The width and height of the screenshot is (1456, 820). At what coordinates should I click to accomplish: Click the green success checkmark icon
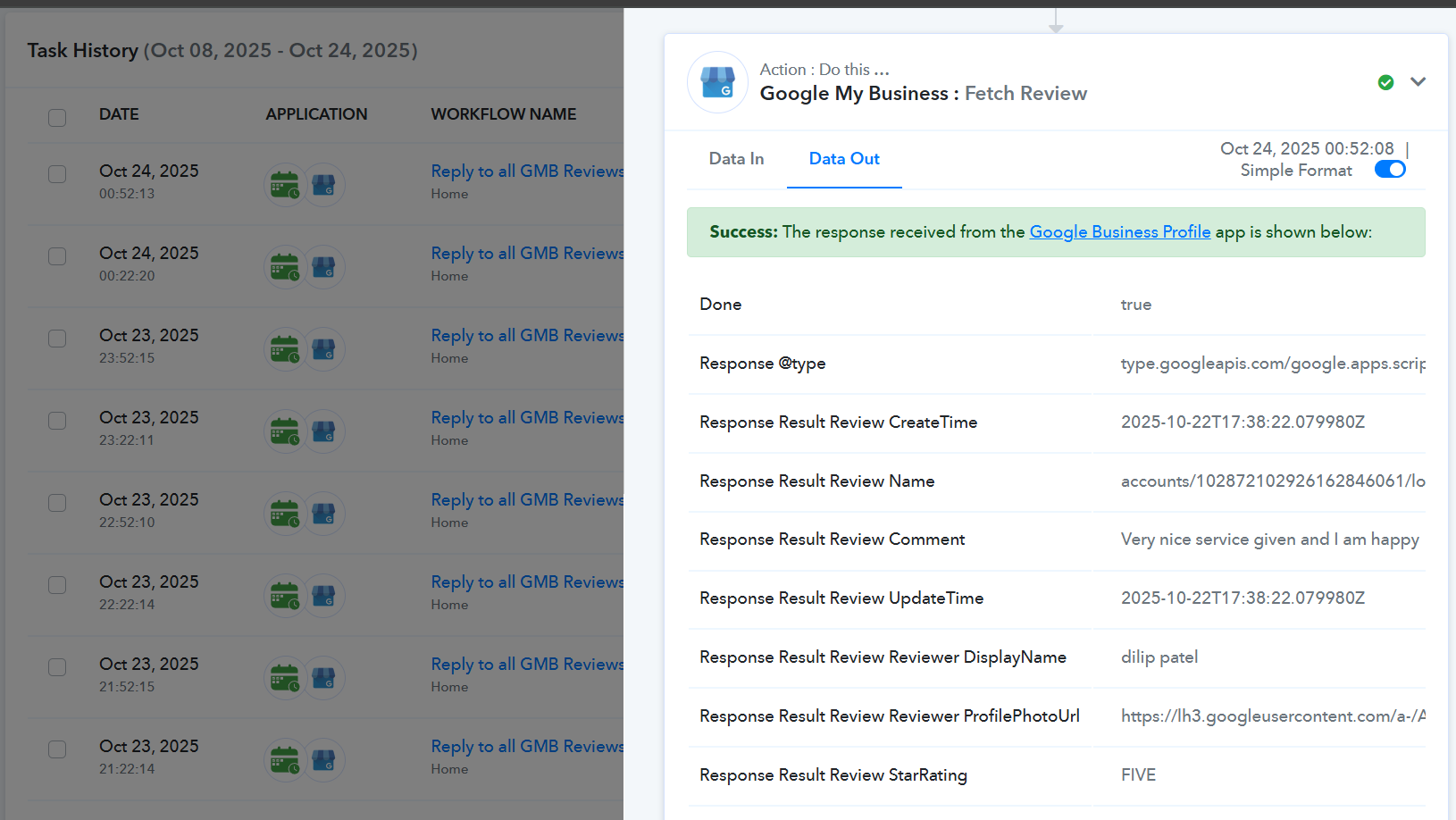coord(1385,82)
